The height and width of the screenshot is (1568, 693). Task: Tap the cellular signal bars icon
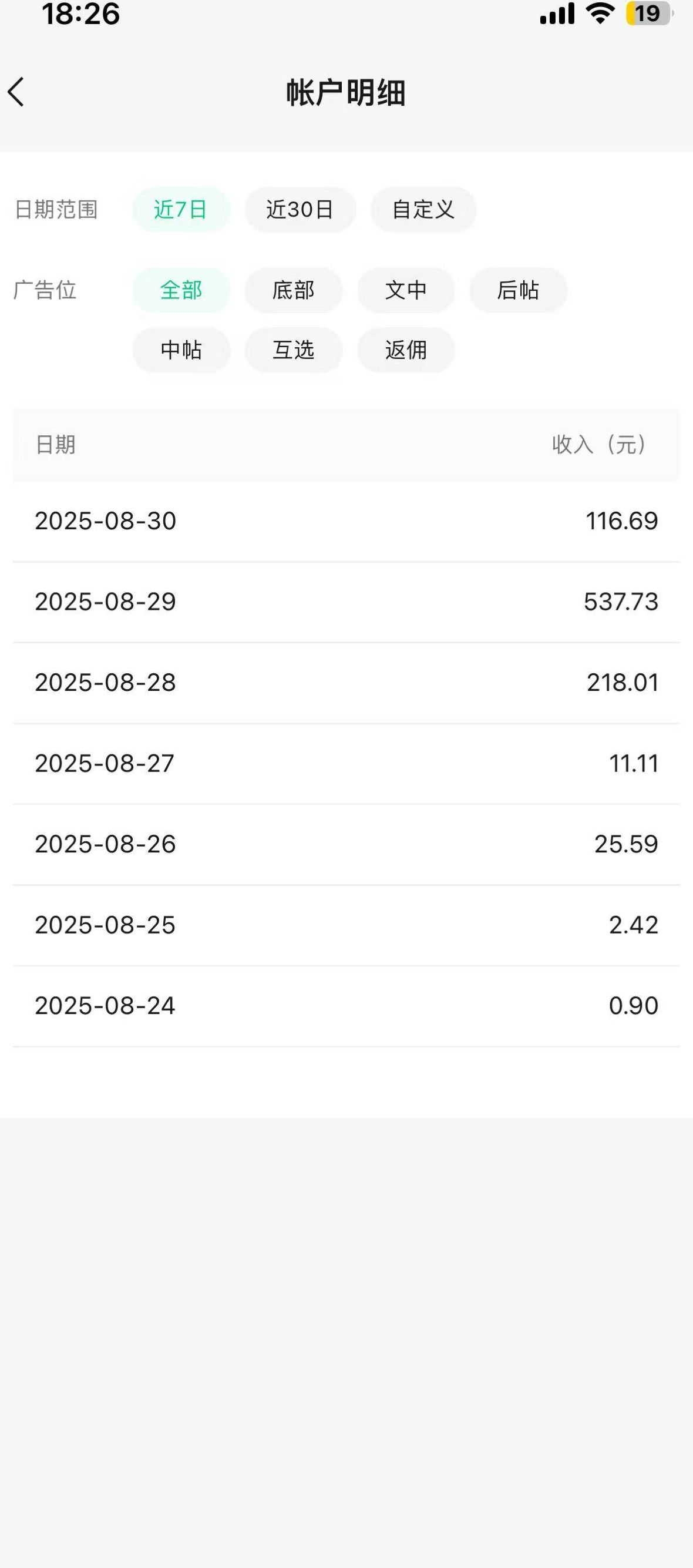click(x=557, y=14)
